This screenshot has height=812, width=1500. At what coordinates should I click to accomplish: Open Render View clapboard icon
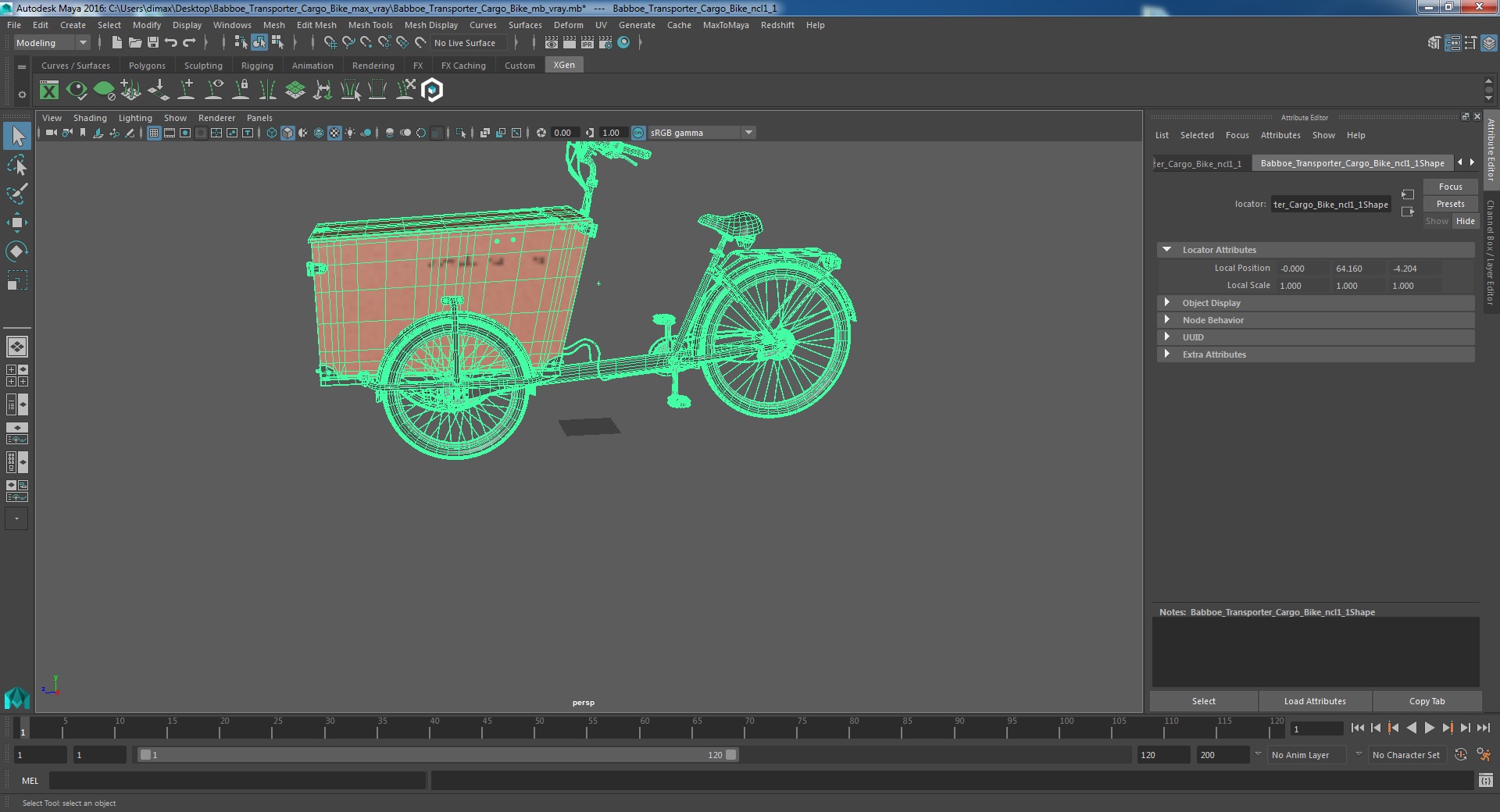click(552, 43)
